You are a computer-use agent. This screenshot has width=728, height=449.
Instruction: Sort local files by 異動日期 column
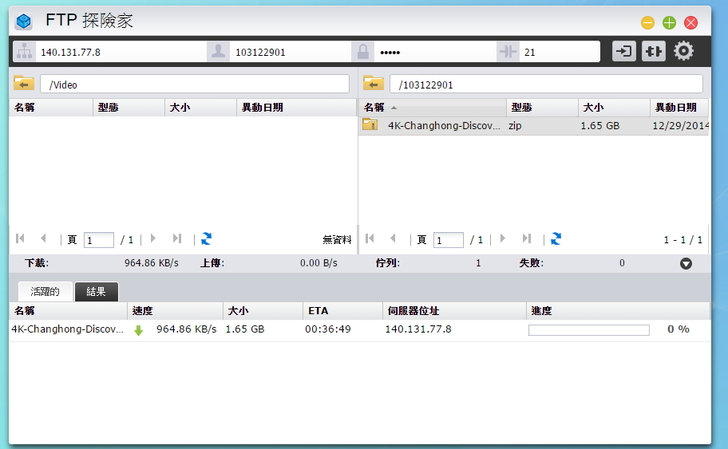[x=262, y=107]
